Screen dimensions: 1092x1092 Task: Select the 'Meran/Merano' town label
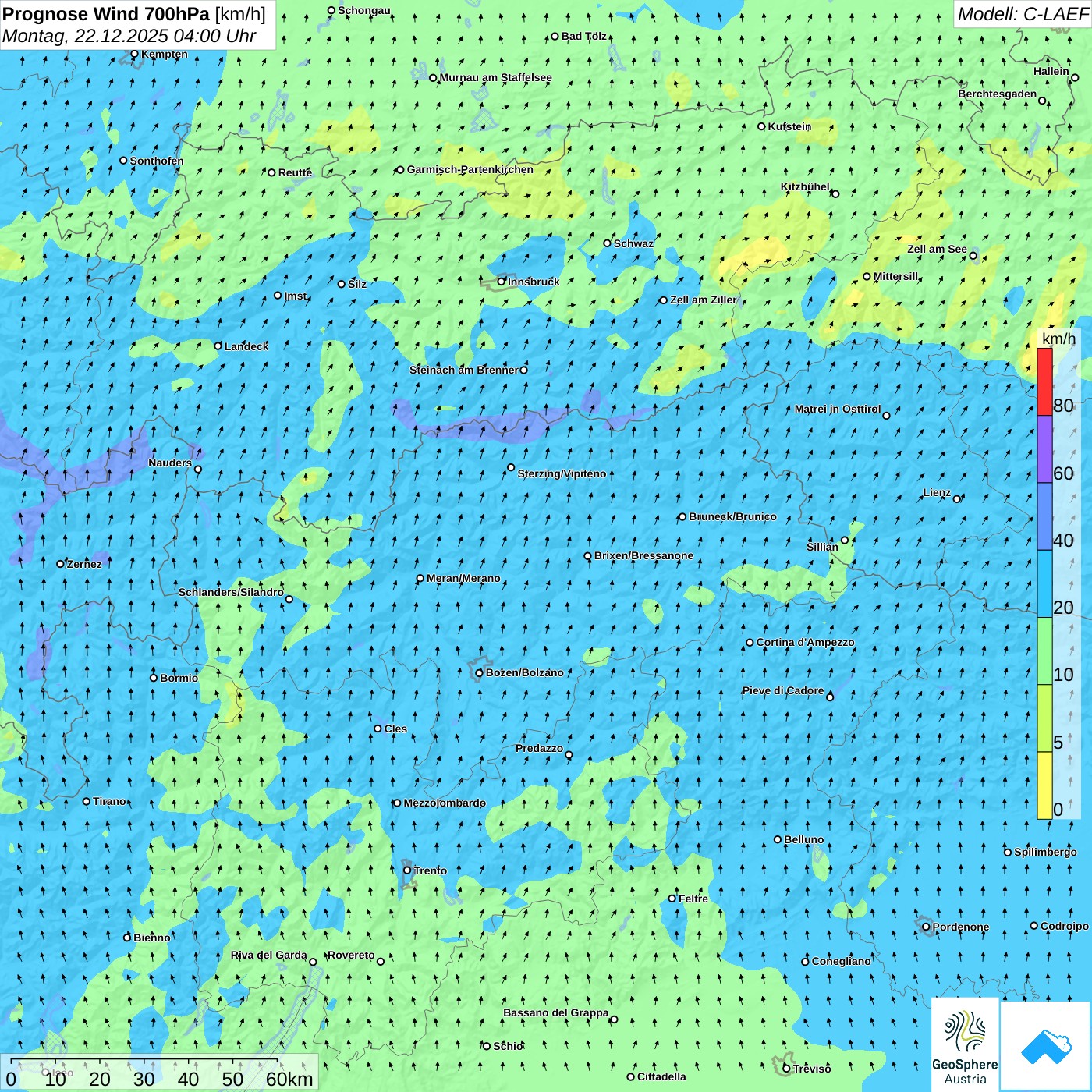(x=463, y=578)
